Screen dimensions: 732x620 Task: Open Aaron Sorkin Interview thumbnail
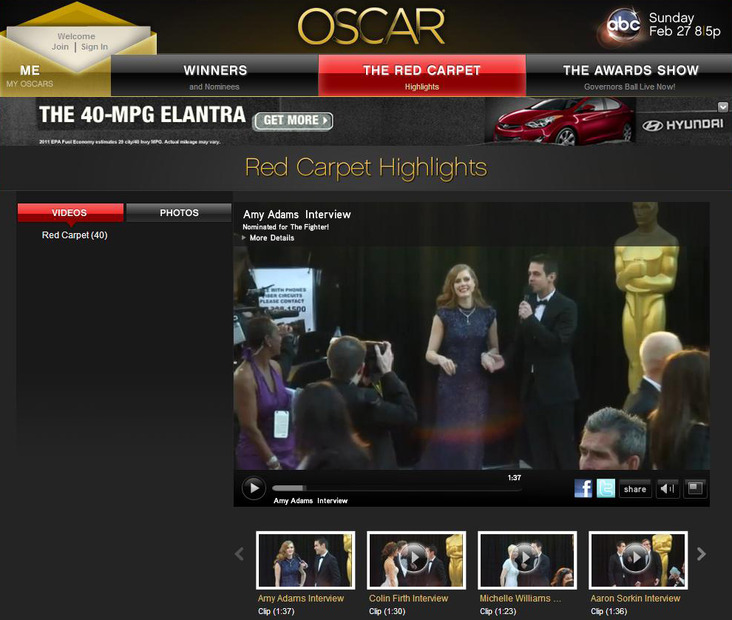638,560
